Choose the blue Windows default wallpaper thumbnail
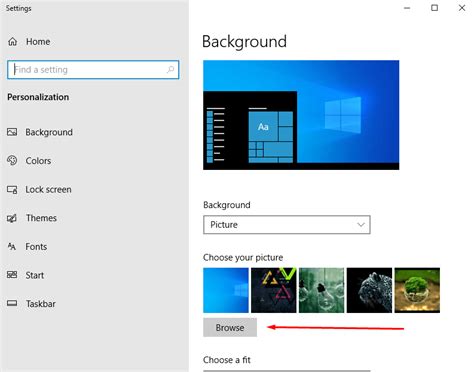 (226, 290)
